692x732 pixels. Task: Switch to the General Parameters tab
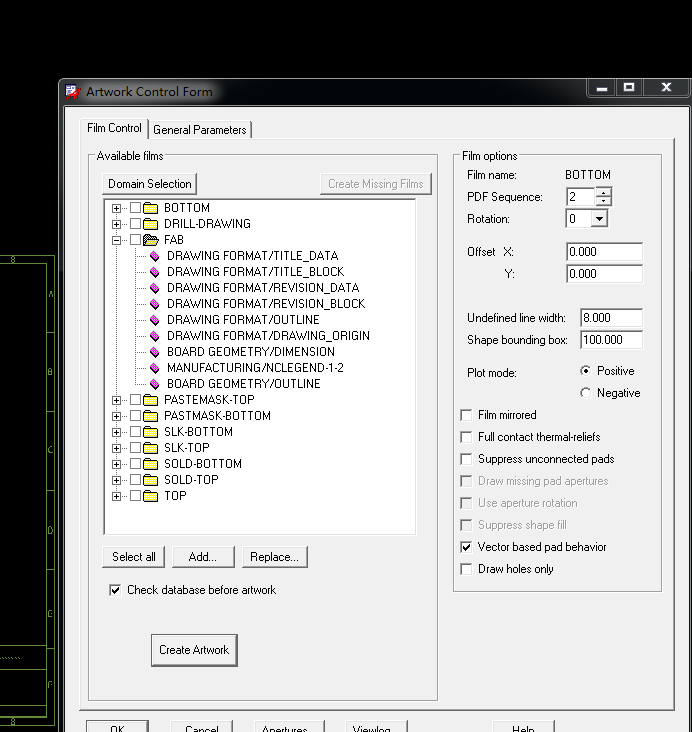[x=200, y=129]
